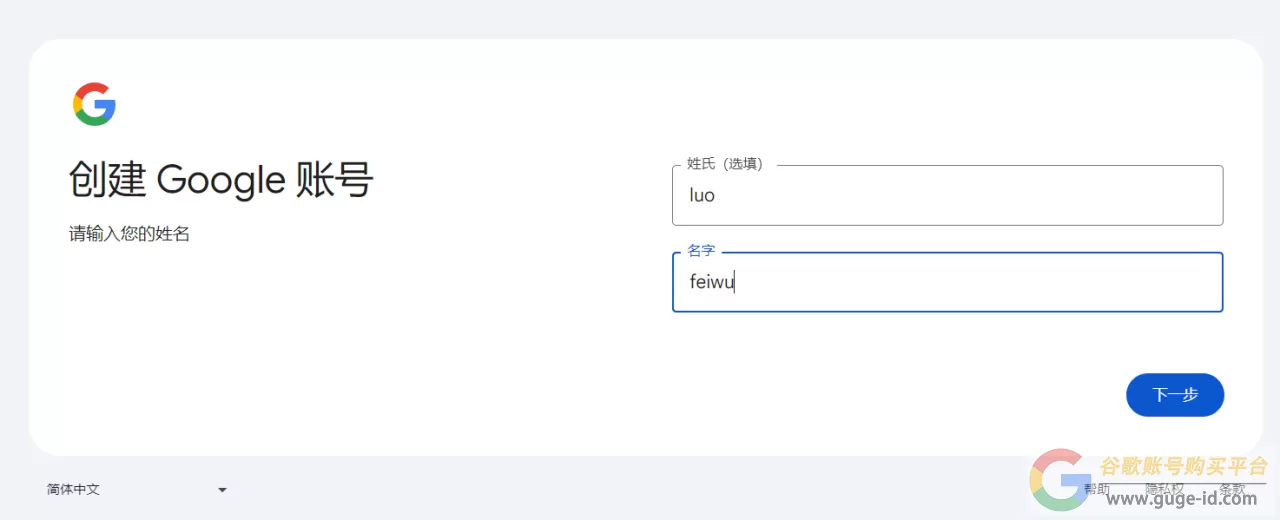Click the 名字 floating label
The width and height of the screenshot is (1280, 520).
coord(701,251)
